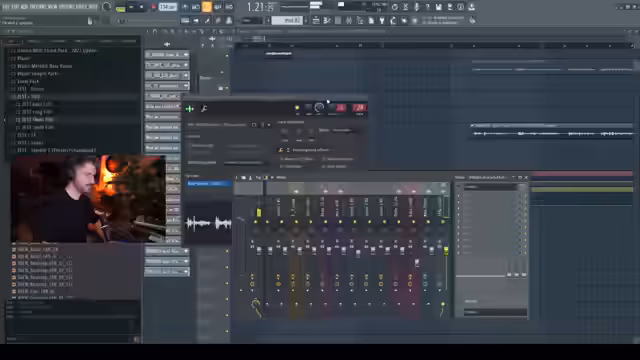Click the microphone icon in the top toolbar

tap(416, 7)
